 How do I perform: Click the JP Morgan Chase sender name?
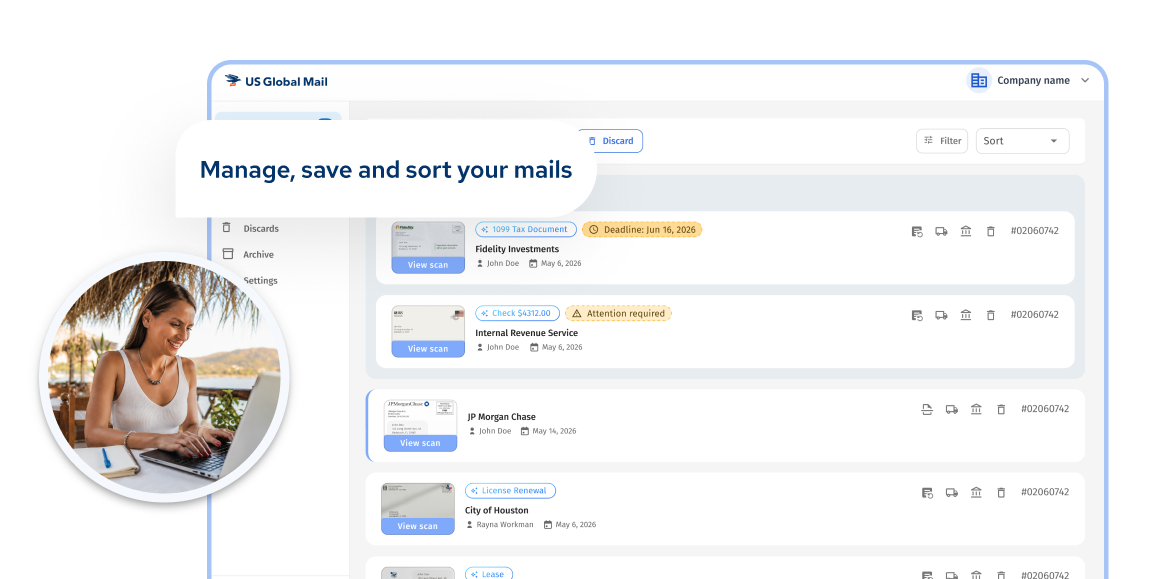click(502, 417)
